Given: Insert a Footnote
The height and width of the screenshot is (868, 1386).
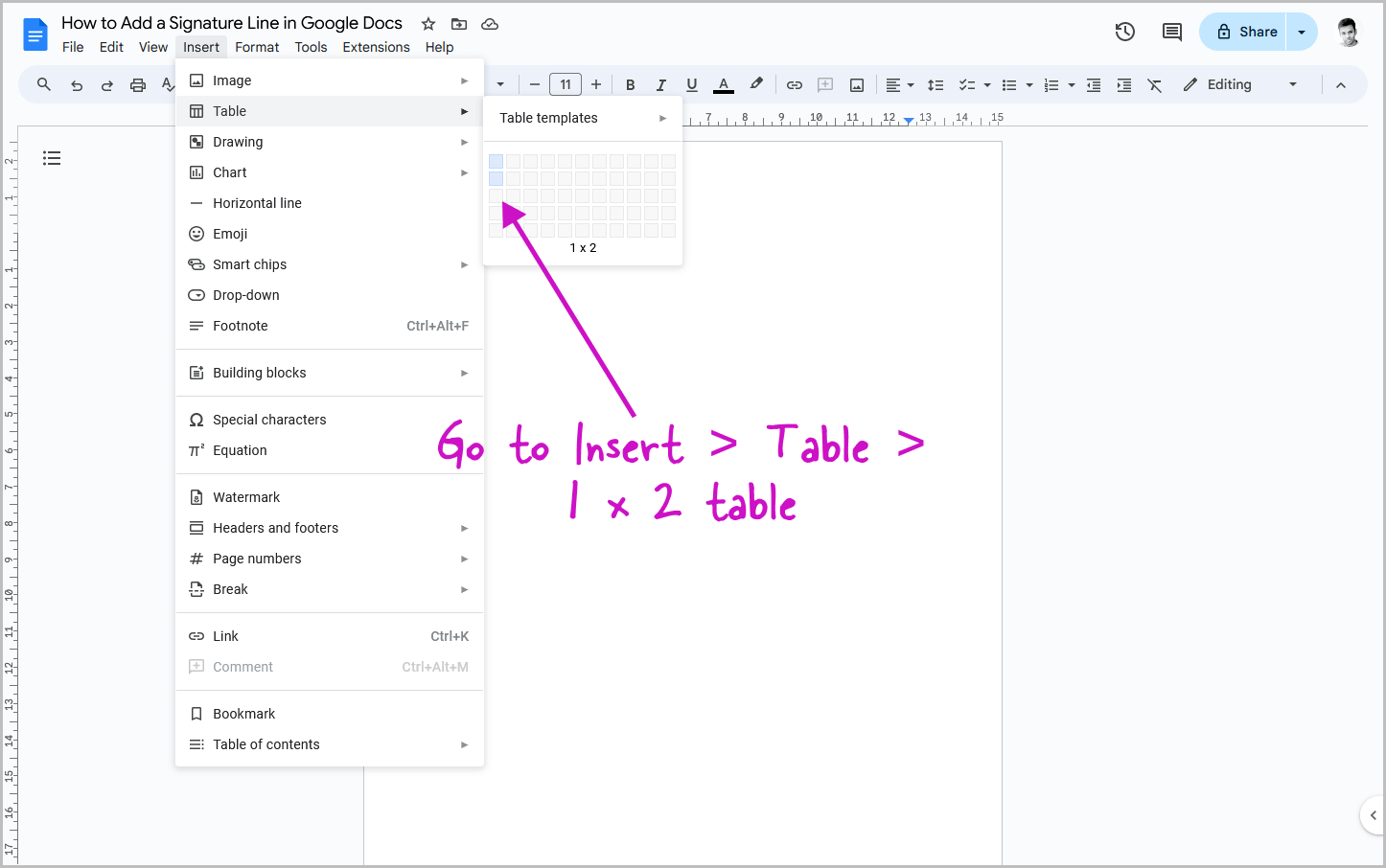Looking at the screenshot, I should click(x=330, y=326).
